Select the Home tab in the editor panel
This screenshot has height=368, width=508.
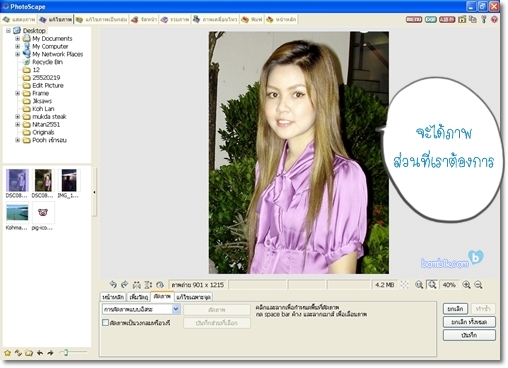tap(113, 297)
